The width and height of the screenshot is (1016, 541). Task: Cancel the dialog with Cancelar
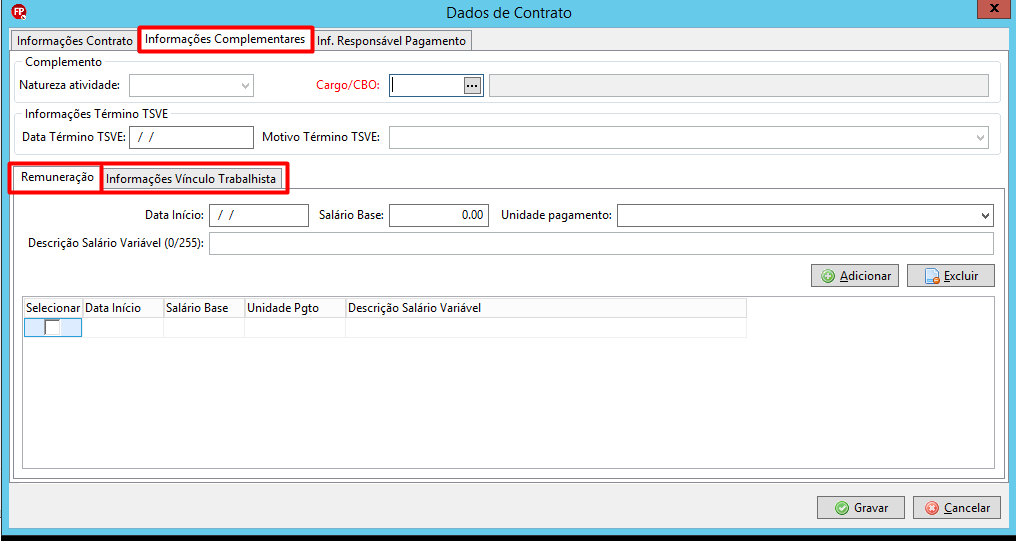coord(956,507)
